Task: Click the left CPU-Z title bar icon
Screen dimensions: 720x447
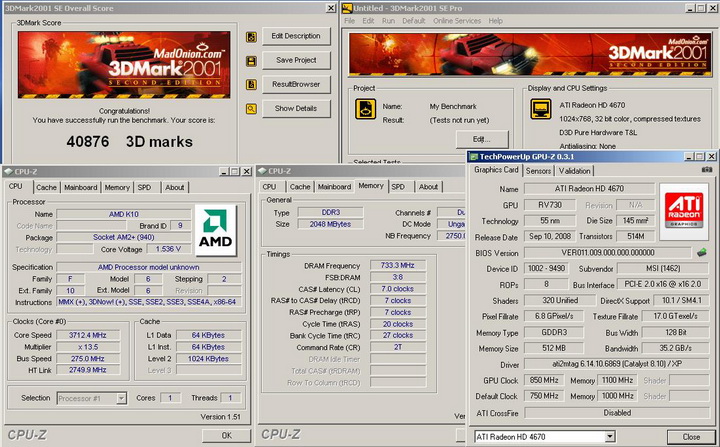Action: point(8,171)
